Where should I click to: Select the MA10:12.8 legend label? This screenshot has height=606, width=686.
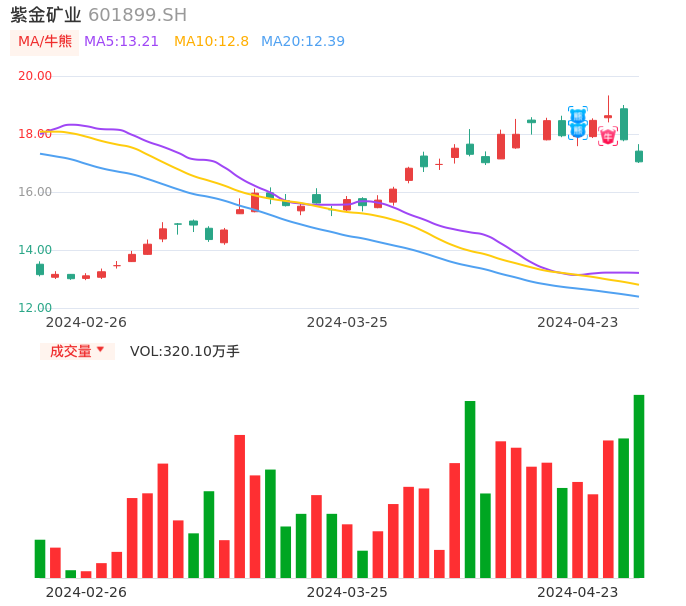(211, 42)
